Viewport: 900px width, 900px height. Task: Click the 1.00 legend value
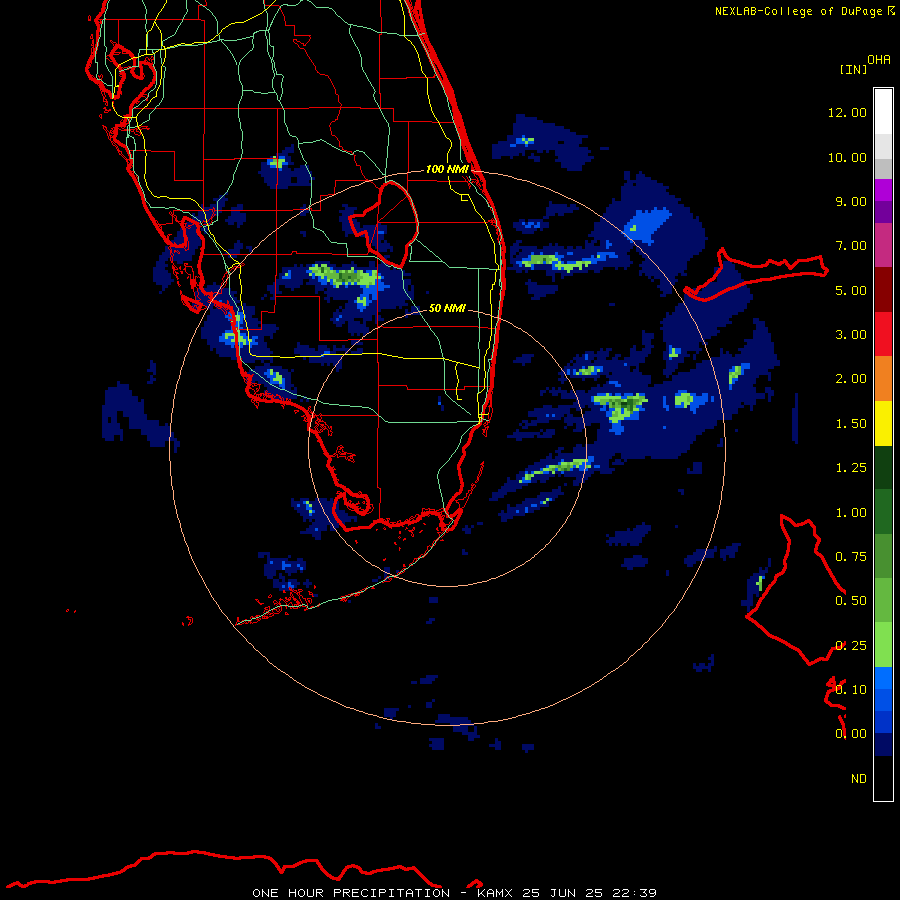(x=851, y=513)
